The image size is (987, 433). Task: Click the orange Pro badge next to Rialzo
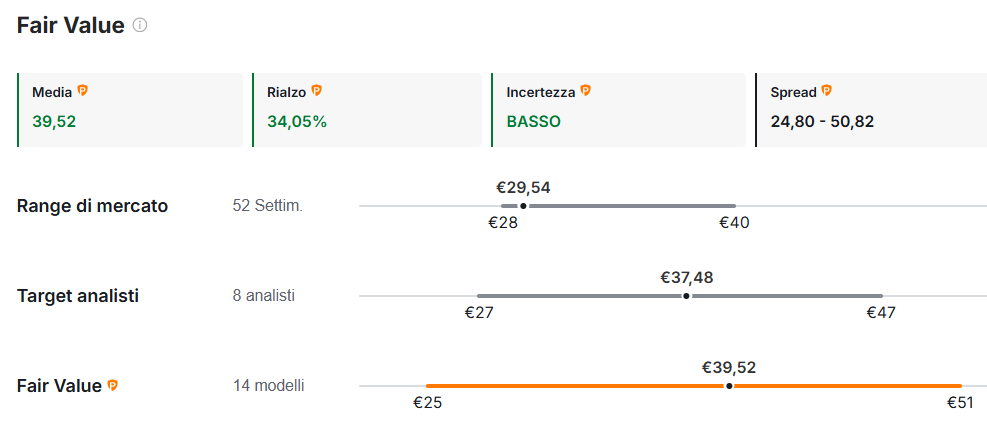click(317, 91)
